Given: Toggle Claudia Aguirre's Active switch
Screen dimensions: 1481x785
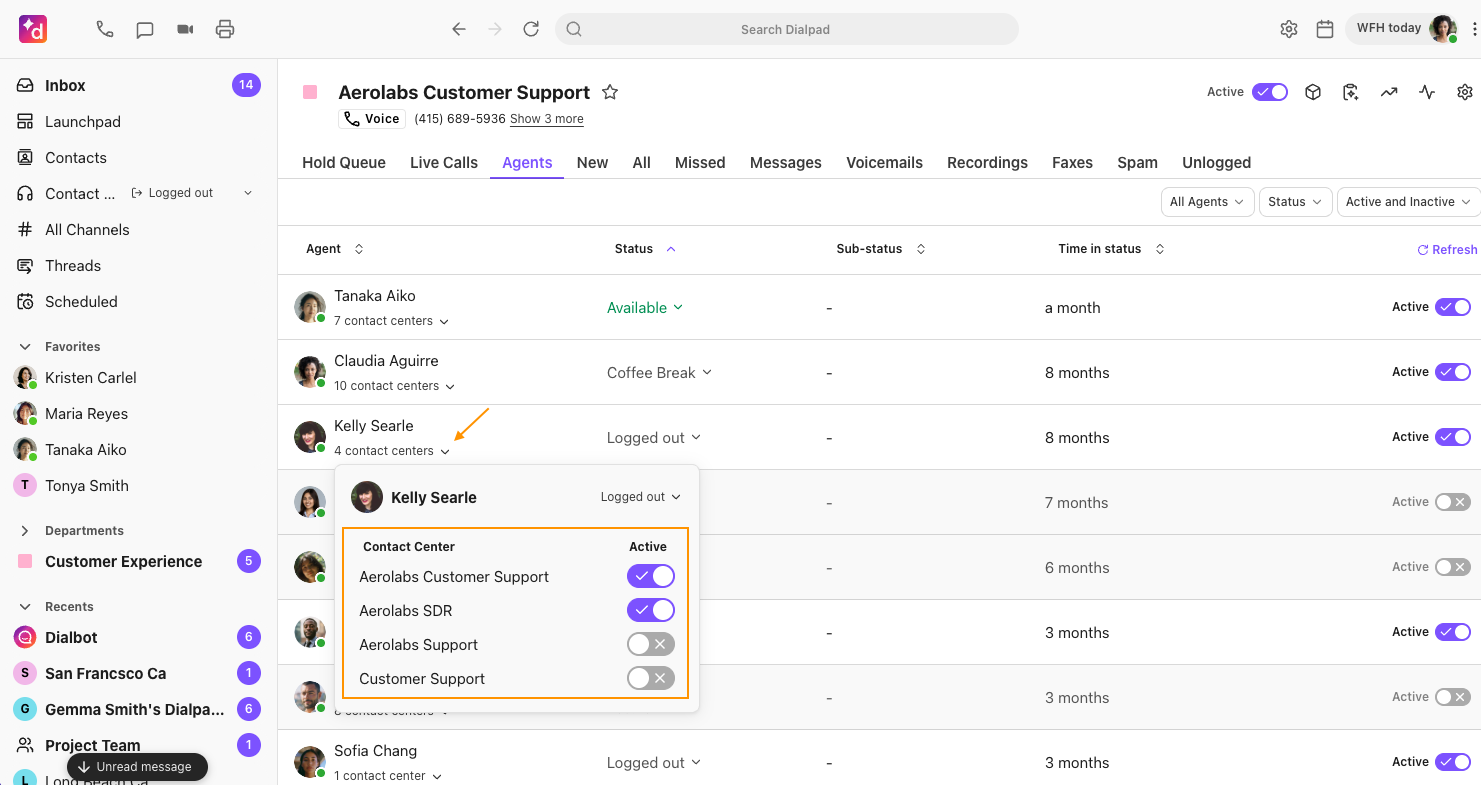Looking at the screenshot, I should click(1453, 372).
